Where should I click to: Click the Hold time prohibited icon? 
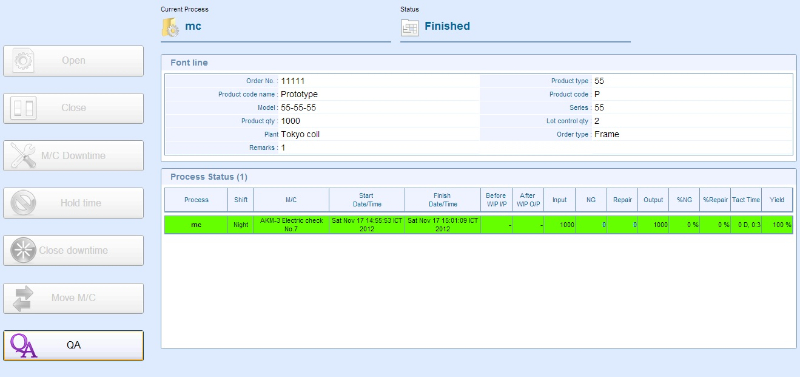coord(23,203)
